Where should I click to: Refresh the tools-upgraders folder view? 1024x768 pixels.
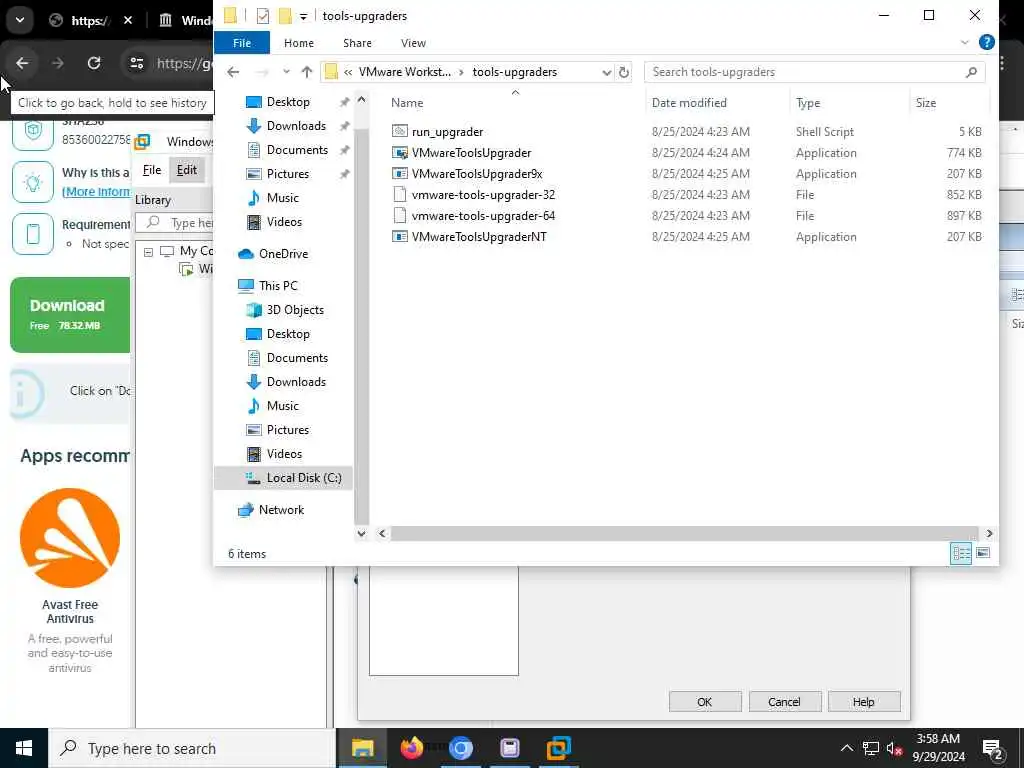pos(624,72)
